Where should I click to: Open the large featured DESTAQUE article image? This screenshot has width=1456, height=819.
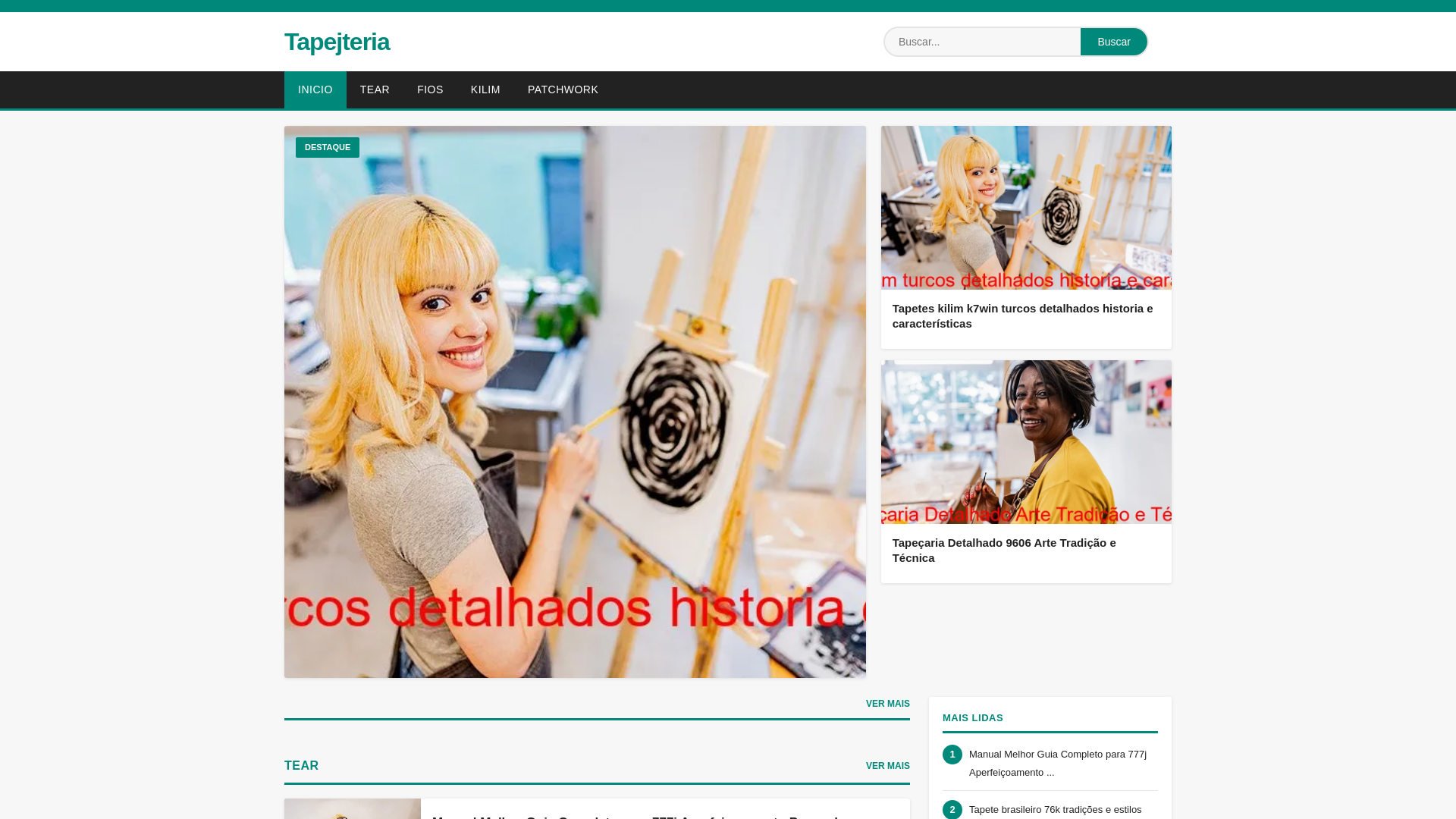pos(575,402)
